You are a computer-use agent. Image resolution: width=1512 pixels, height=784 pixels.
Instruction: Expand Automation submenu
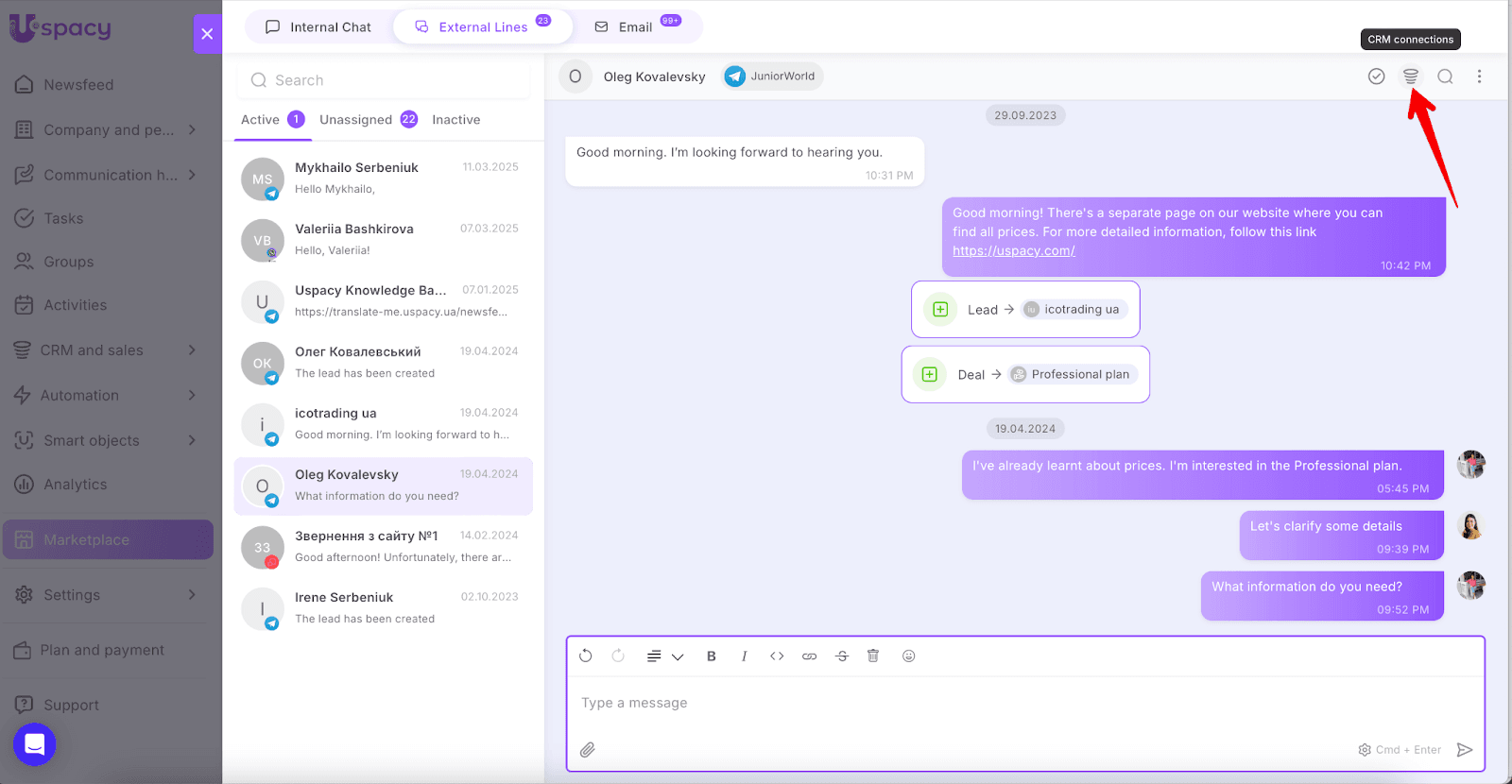[193, 395]
